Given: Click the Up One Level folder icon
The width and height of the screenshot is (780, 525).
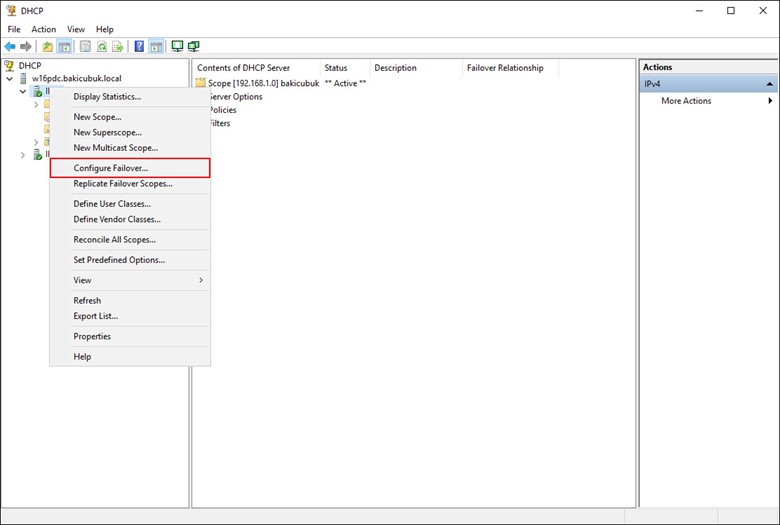Looking at the screenshot, I should (x=48, y=47).
